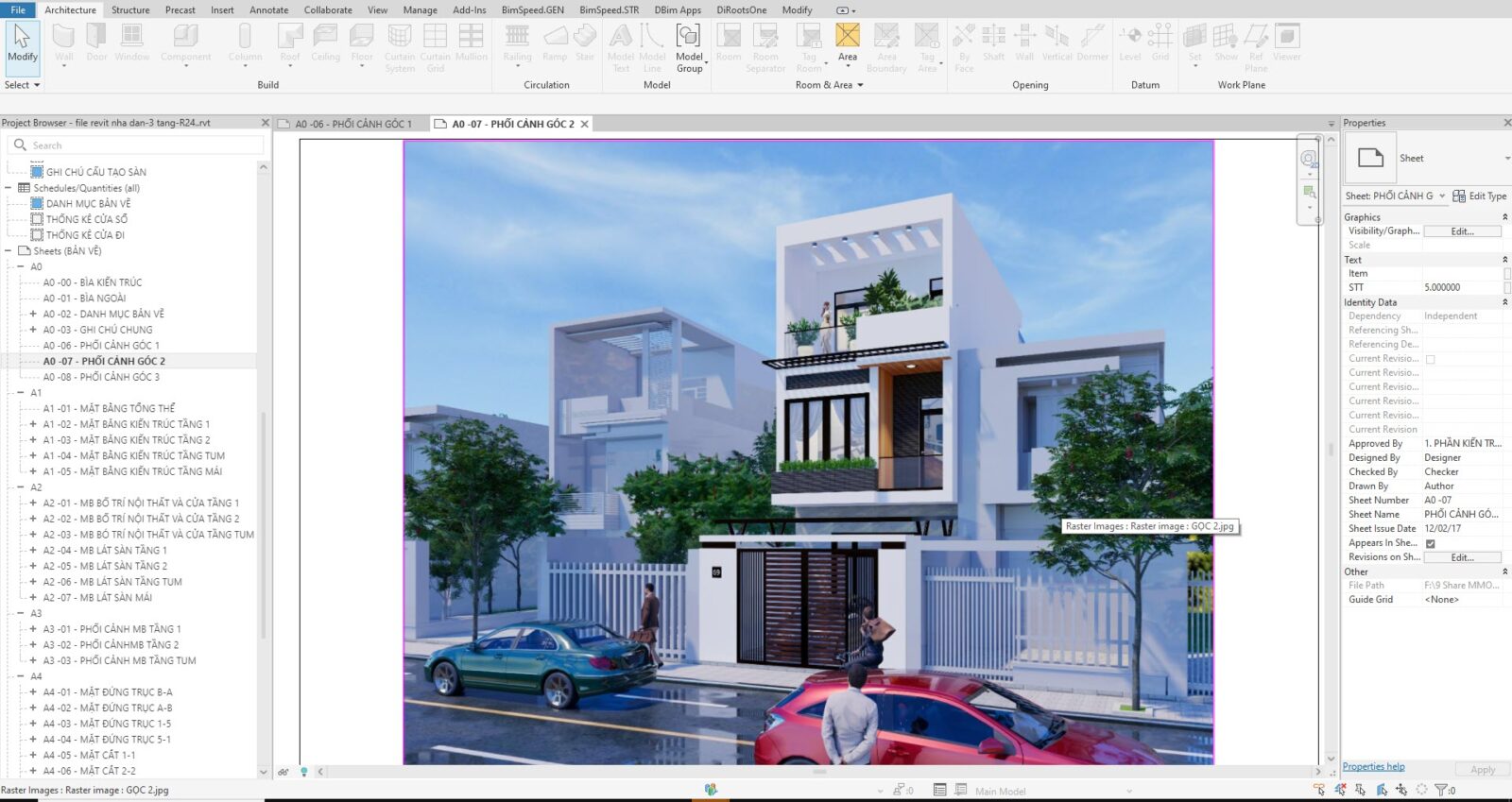Viewport: 1512px width, 802px height.
Task: Pick the Floor tool
Action: click(x=362, y=45)
